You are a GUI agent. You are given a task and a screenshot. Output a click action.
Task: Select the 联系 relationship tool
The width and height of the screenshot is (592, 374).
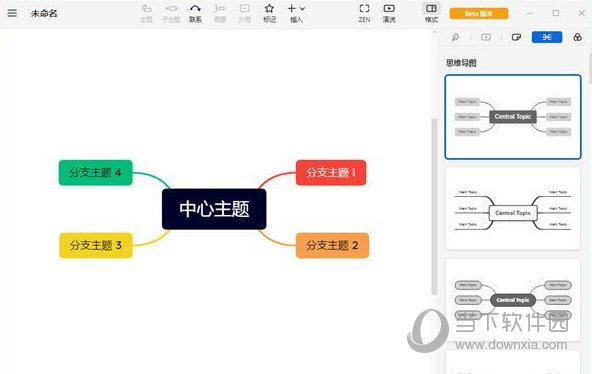(195, 13)
